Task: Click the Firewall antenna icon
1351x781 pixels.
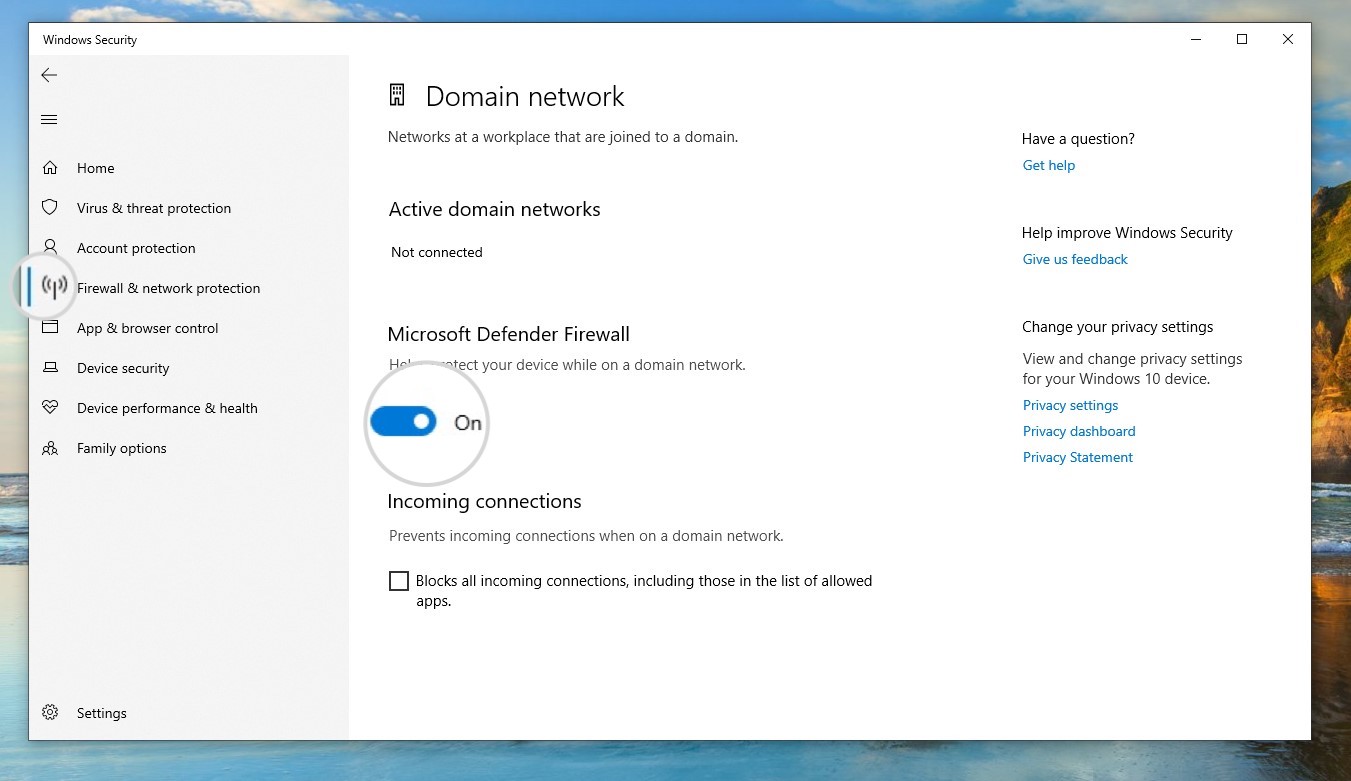Action: coord(54,288)
